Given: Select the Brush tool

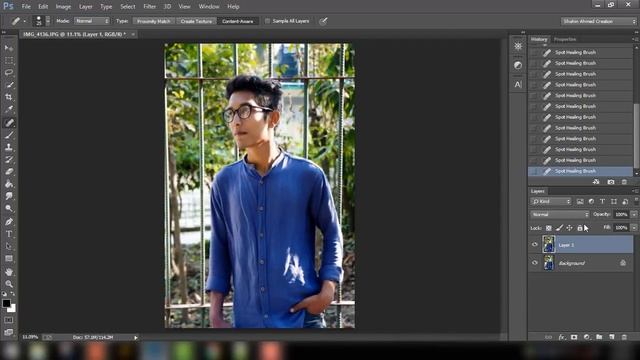Looking at the screenshot, I should click(9, 135).
